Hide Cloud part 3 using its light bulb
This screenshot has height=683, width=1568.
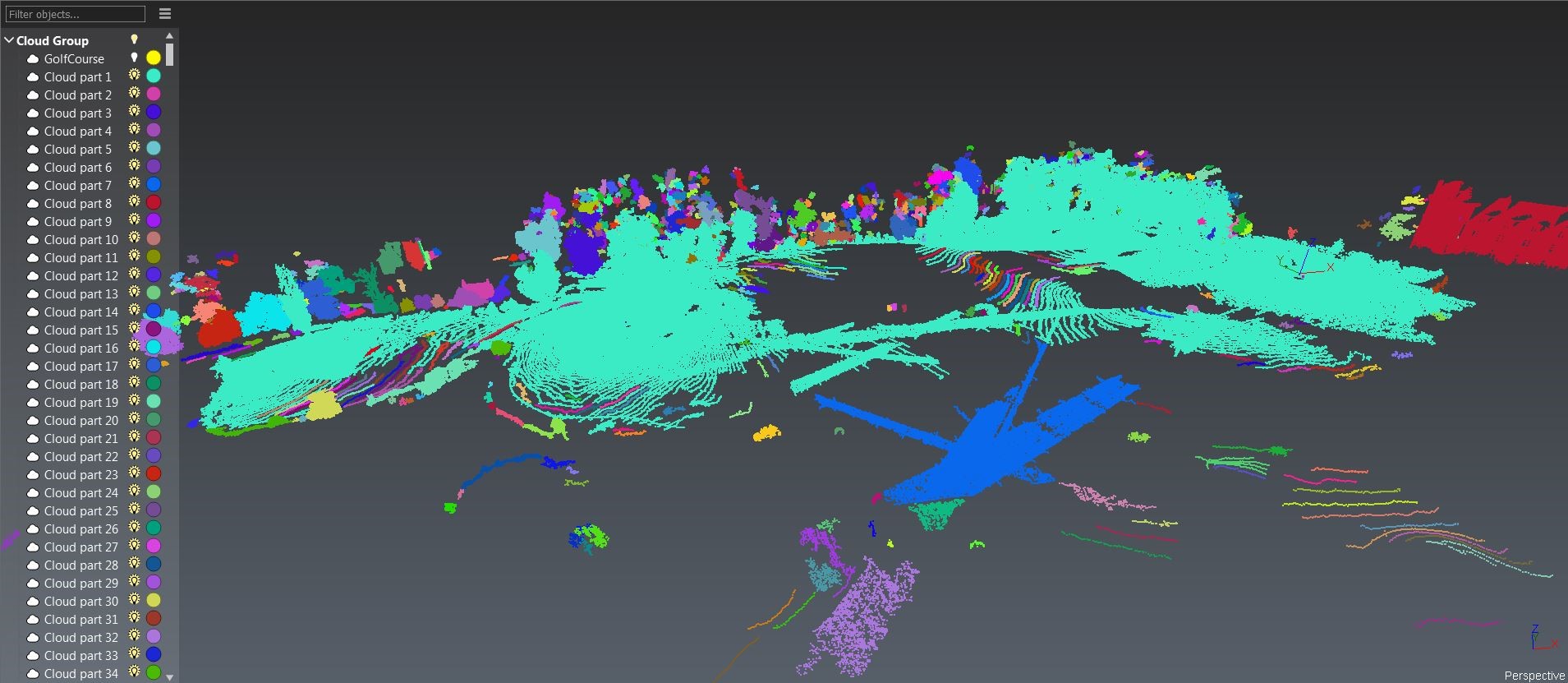coord(134,113)
